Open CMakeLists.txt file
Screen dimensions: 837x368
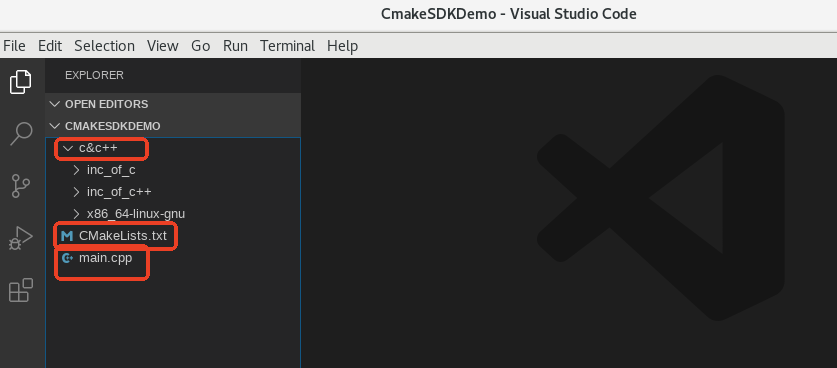[123, 236]
